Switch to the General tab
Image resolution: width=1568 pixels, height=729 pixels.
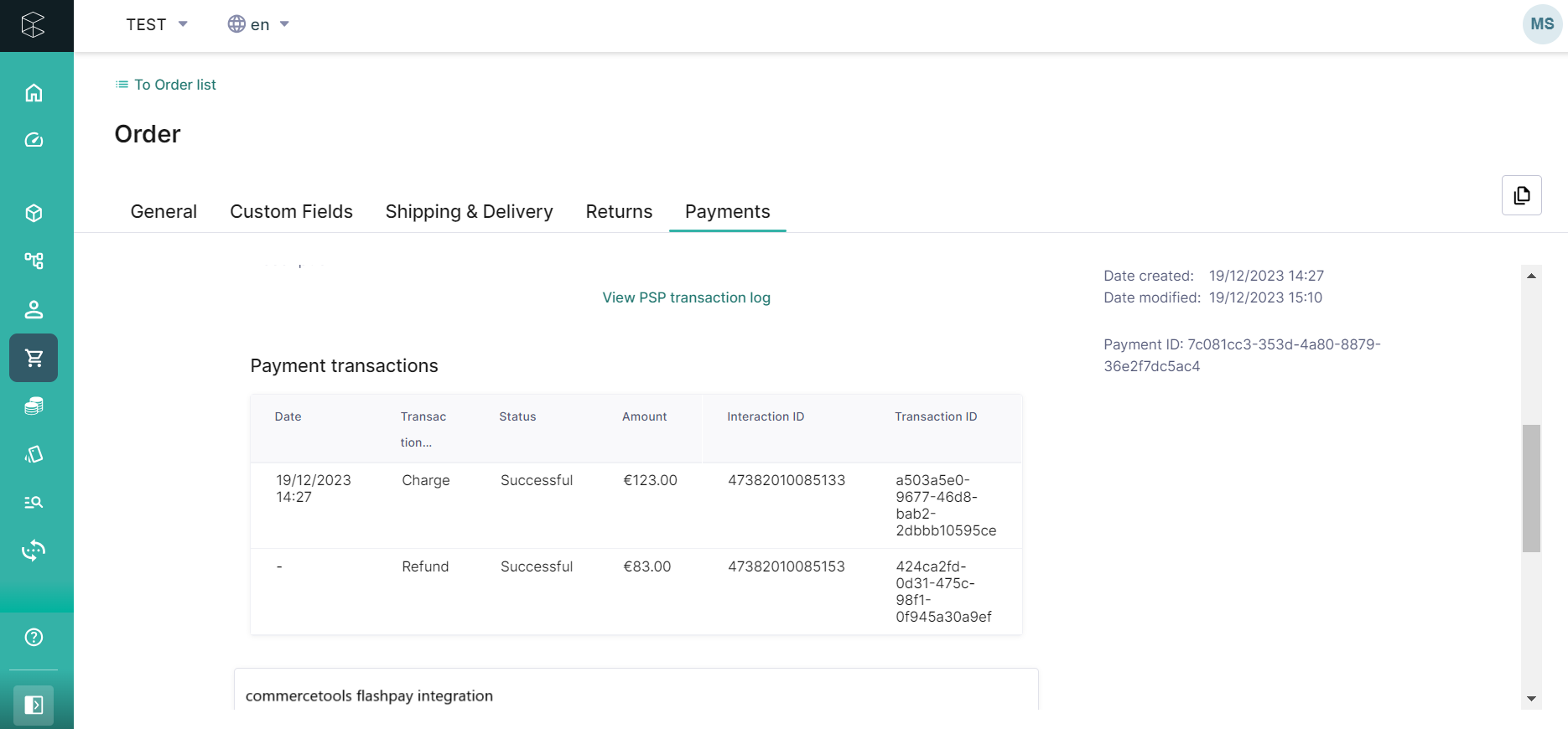tap(164, 212)
